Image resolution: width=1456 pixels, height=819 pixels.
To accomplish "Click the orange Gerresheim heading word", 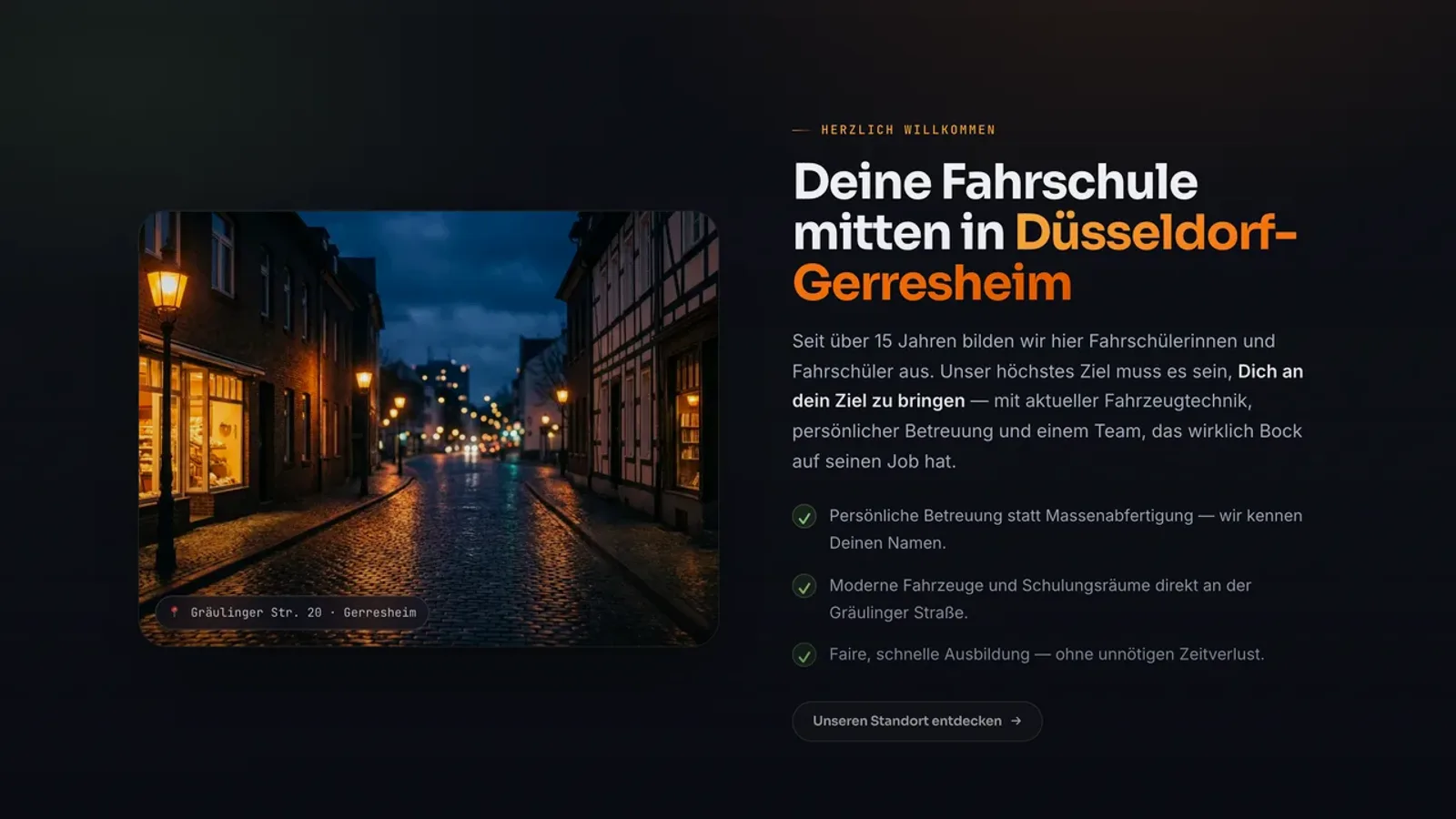I will pos(932,283).
